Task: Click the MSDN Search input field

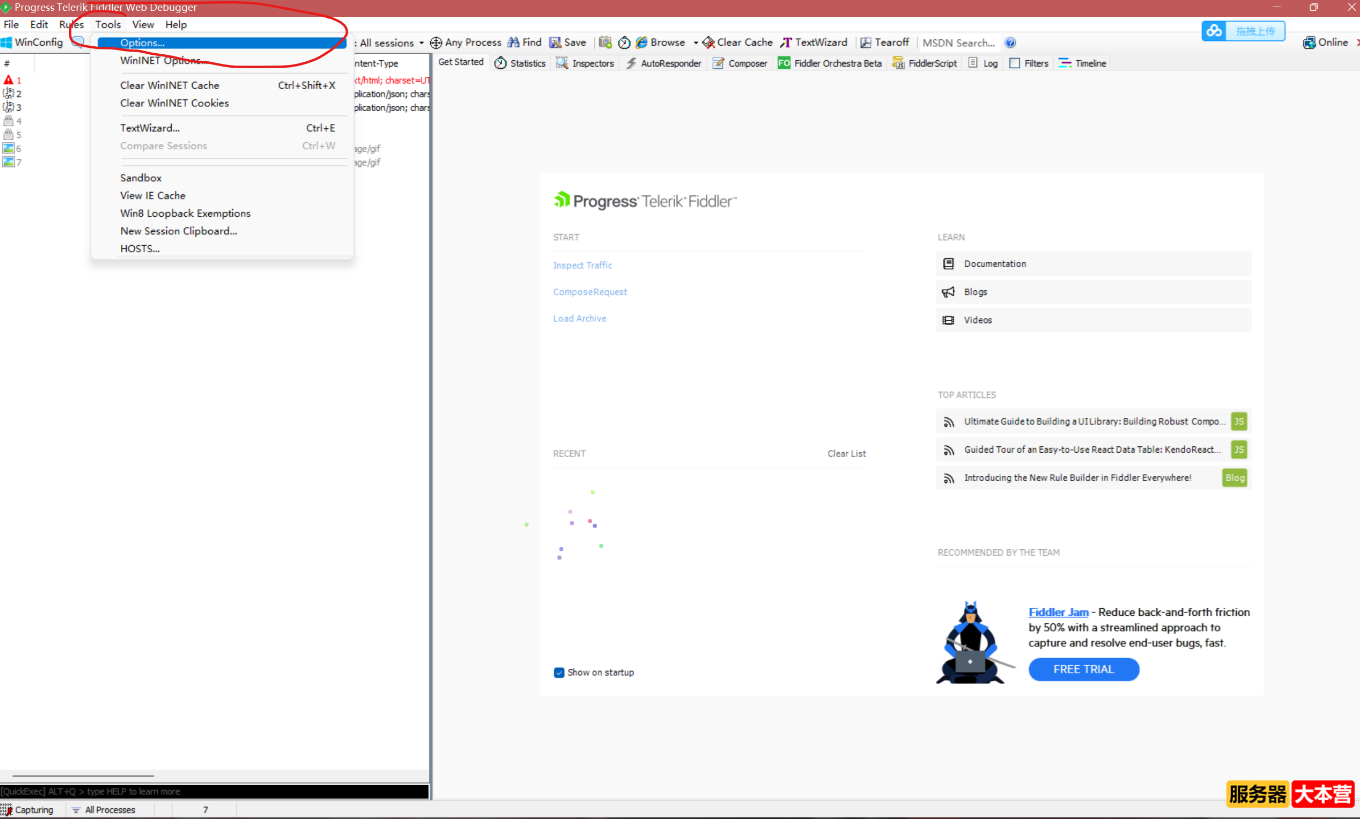Action: tap(958, 43)
